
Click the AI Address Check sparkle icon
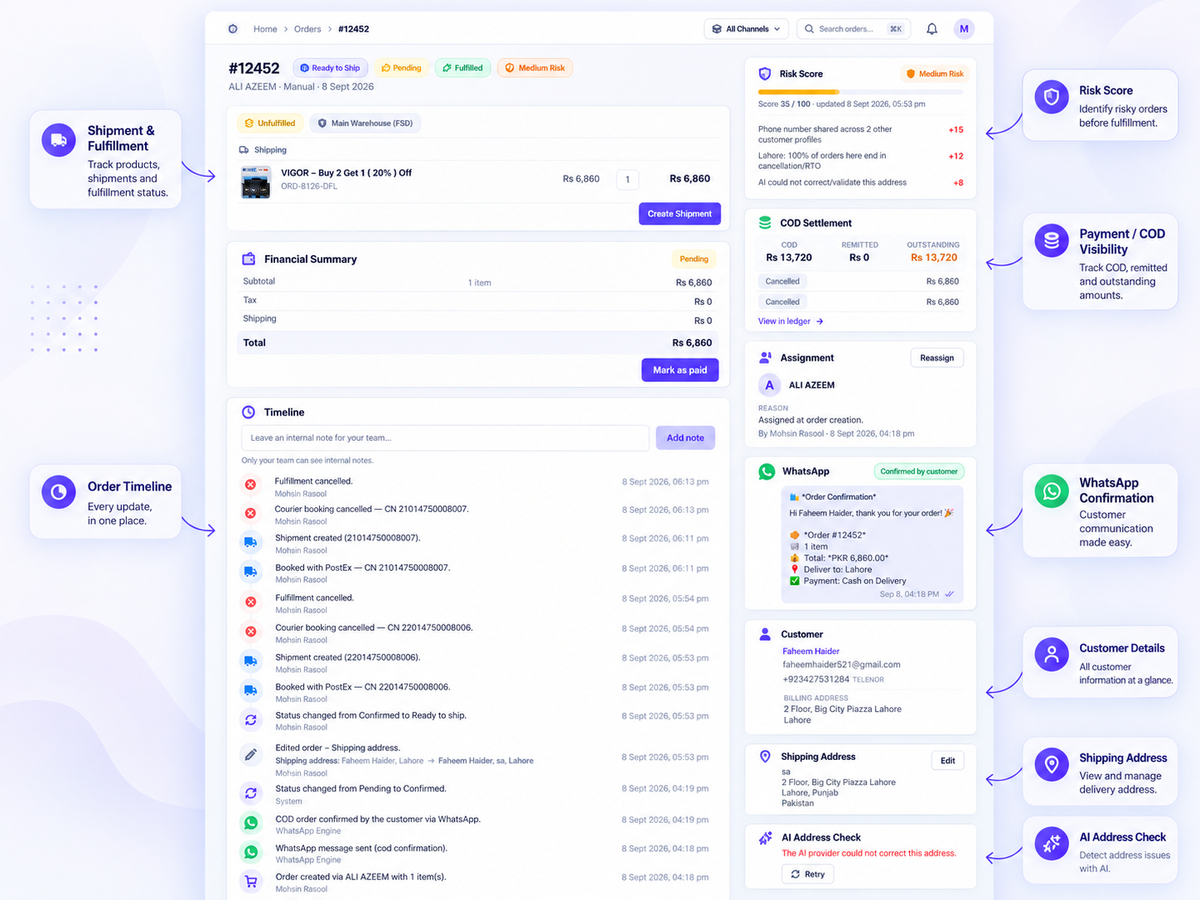pos(765,838)
